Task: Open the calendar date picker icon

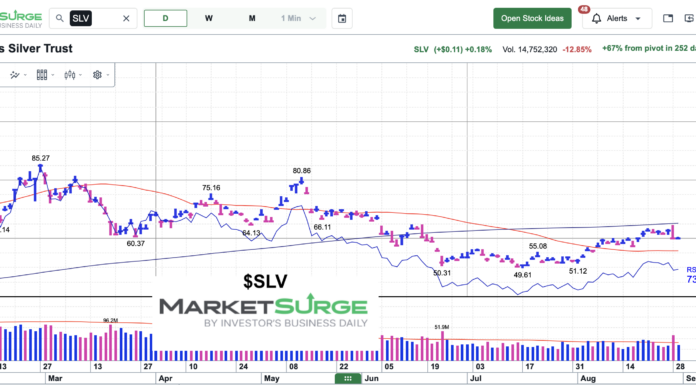Action: pyautogui.click(x=342, y=19)
